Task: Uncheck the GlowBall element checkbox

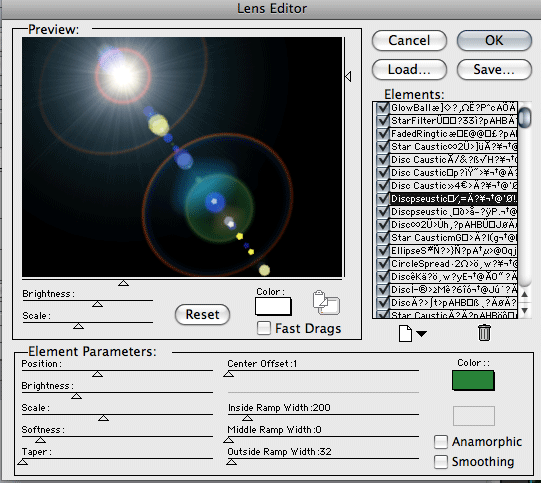Action: [383, 108]
